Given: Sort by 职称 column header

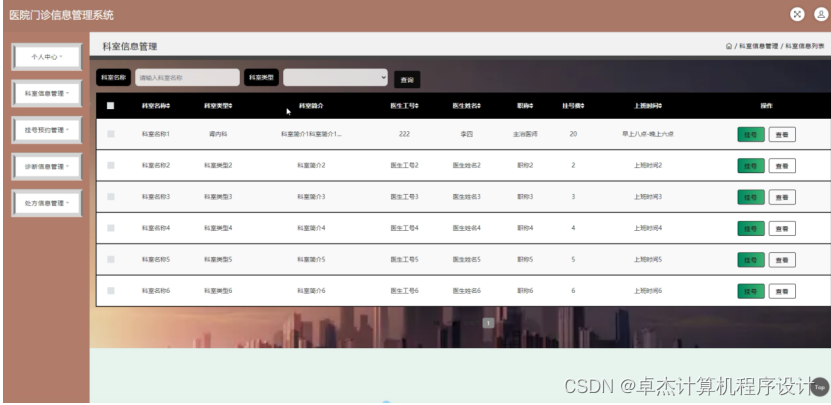Looking at the screenshot, I should (525, 106).
